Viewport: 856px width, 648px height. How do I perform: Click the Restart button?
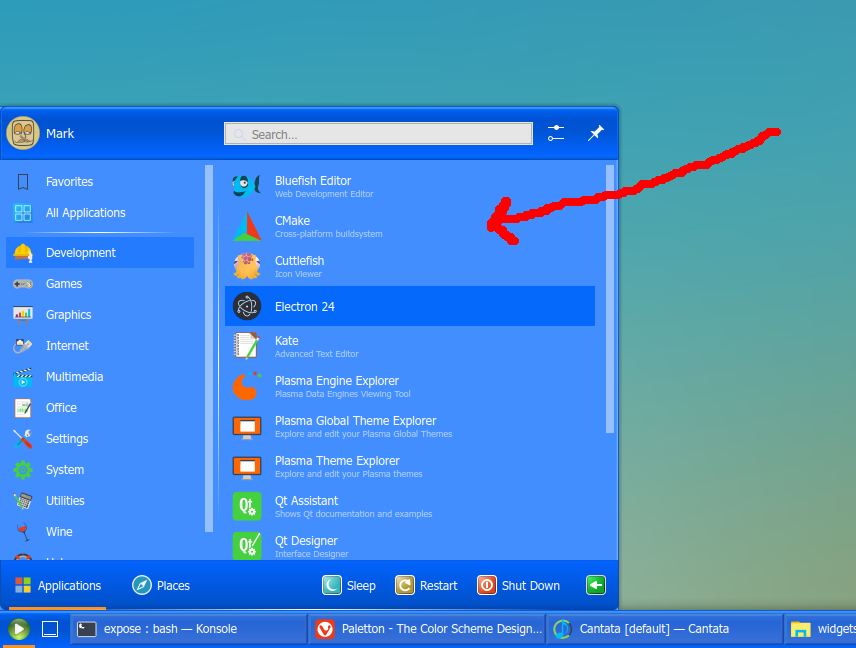pos(426,585)
